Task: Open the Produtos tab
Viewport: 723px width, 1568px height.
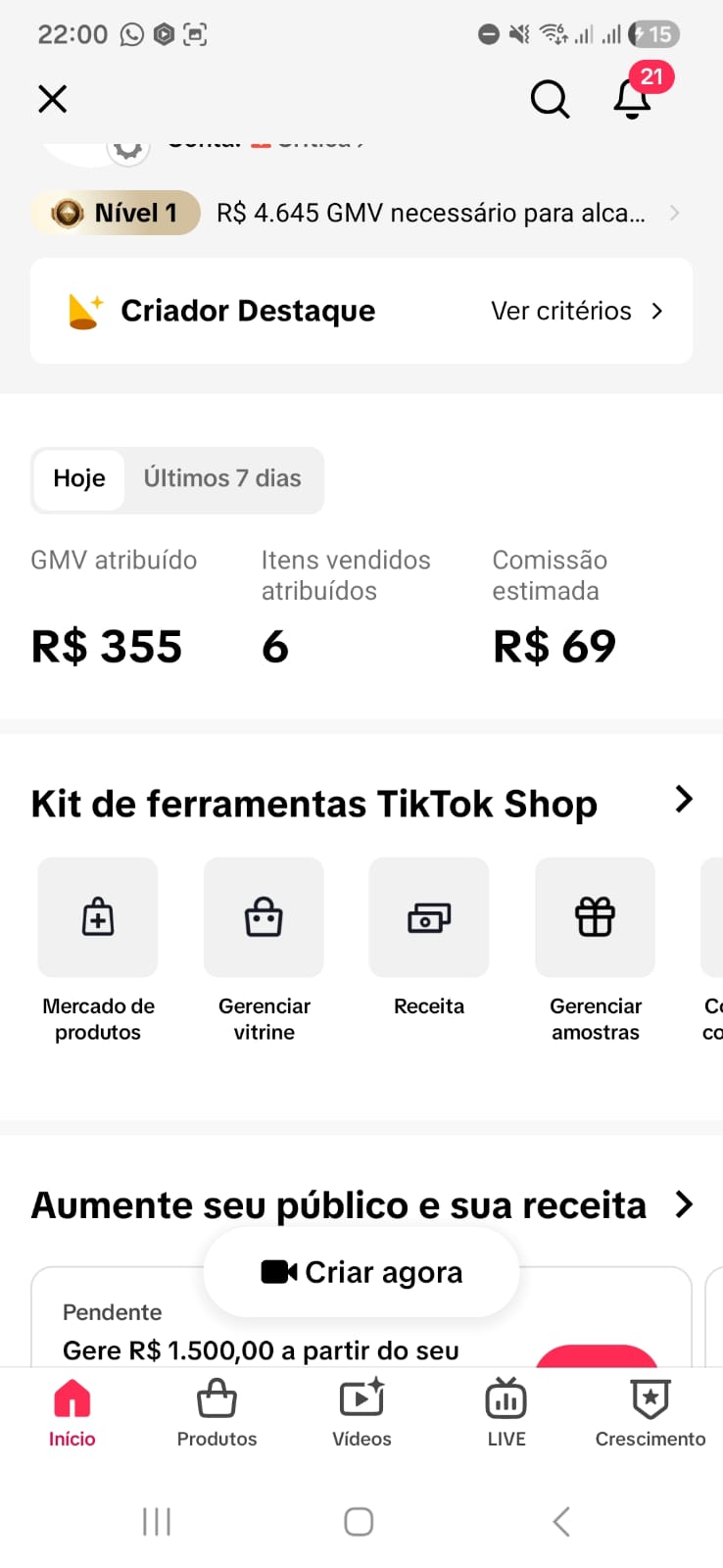Action: pyautogui.click(x=217, y=1412)
